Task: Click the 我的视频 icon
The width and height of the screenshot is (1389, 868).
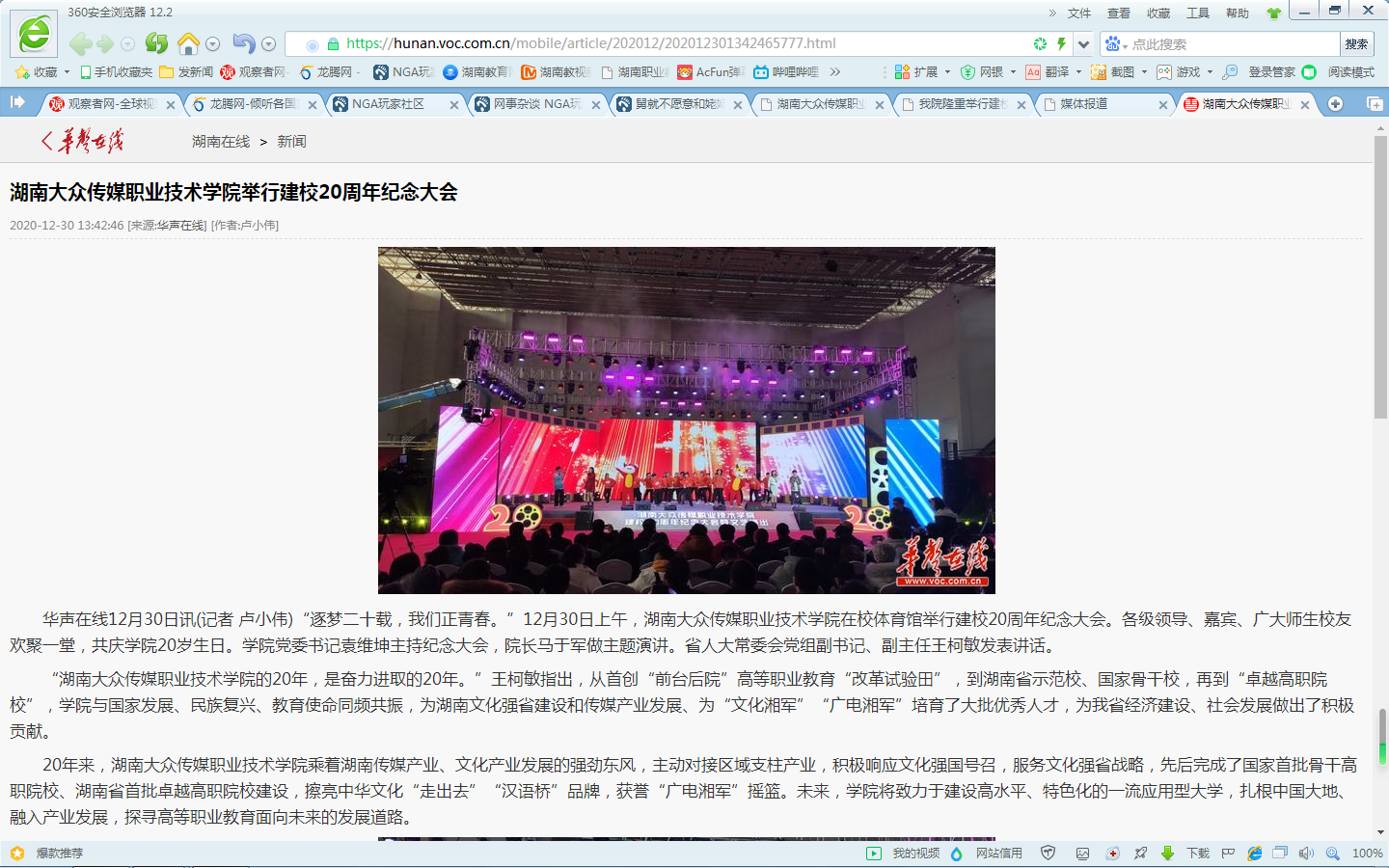Action: click(874, 854)
